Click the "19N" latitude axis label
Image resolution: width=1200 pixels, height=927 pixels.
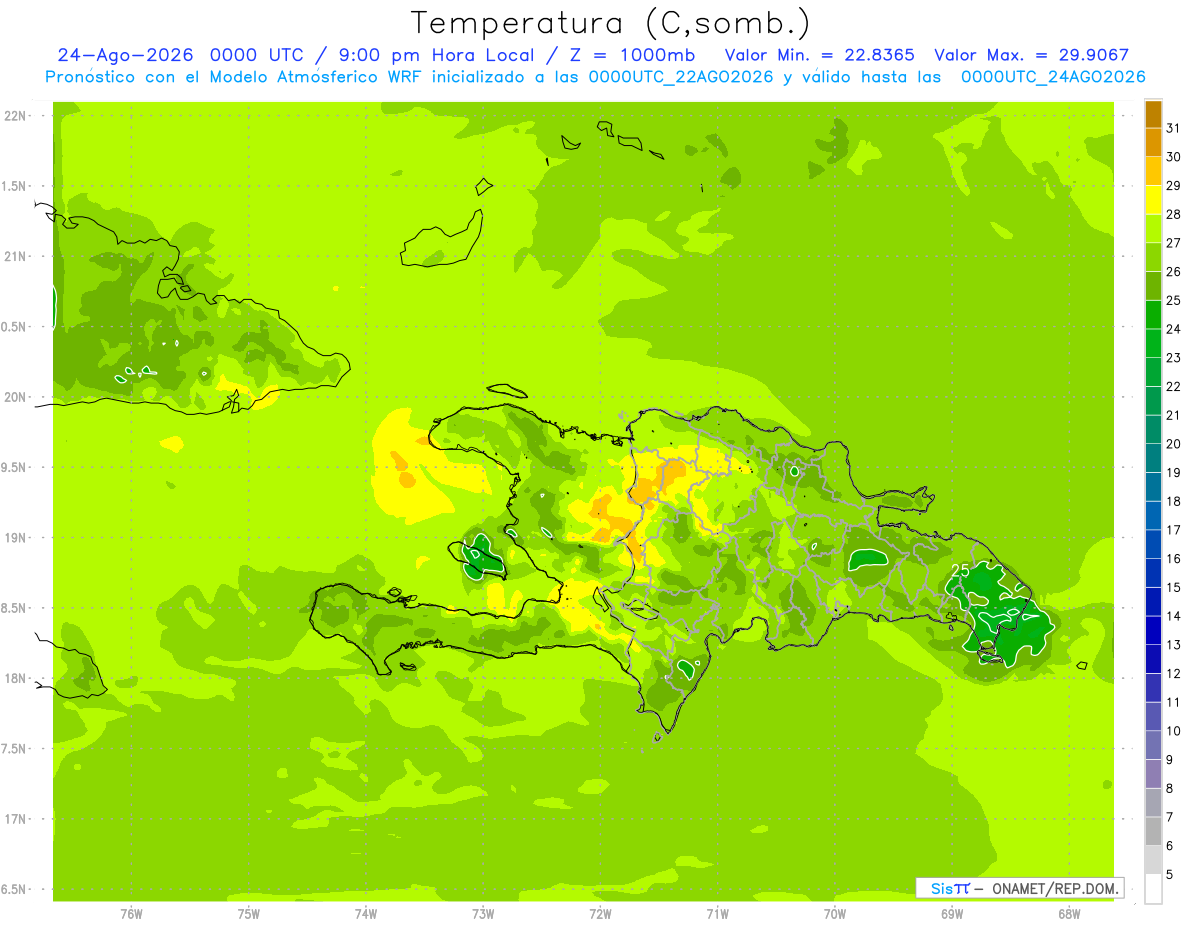[16, 538]
